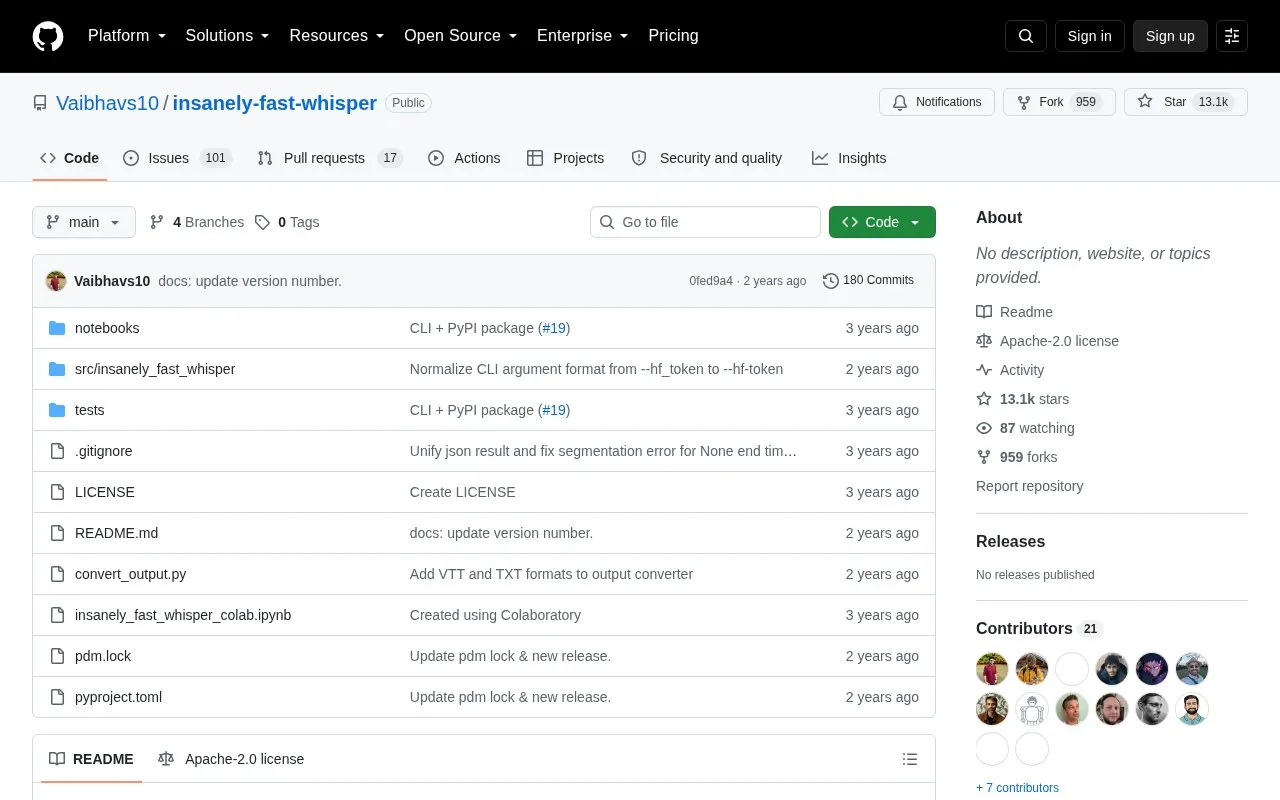Switch to the Actions tab
The image size is (1280, 800).
coord(464,158)
